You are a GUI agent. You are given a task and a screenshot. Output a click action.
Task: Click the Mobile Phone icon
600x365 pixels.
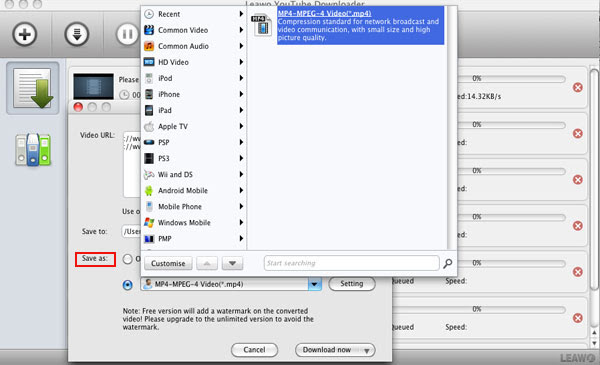pos(149,207)
